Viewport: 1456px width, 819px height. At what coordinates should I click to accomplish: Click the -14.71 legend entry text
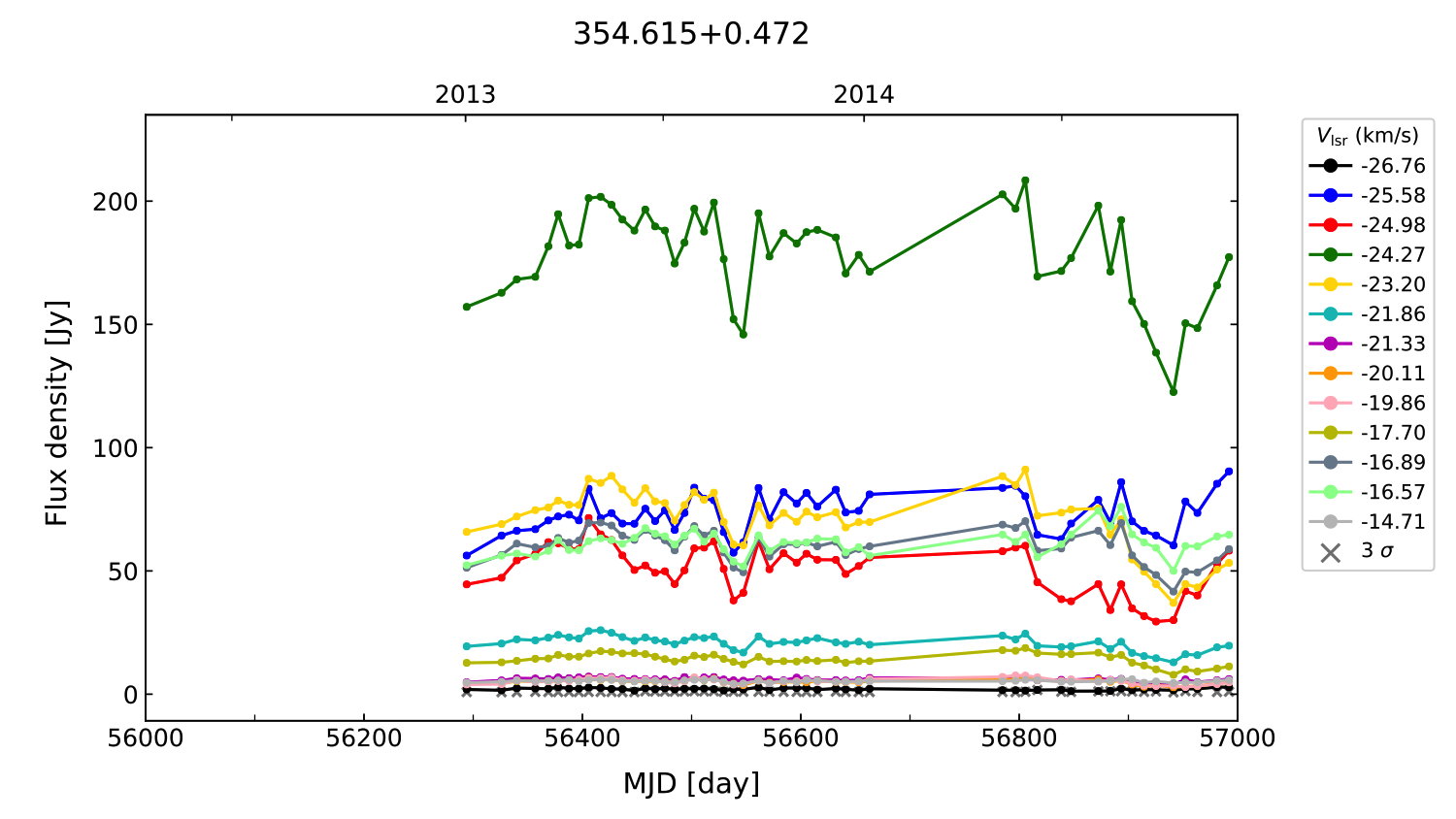pyautogui.click(x=1392, y=522)
